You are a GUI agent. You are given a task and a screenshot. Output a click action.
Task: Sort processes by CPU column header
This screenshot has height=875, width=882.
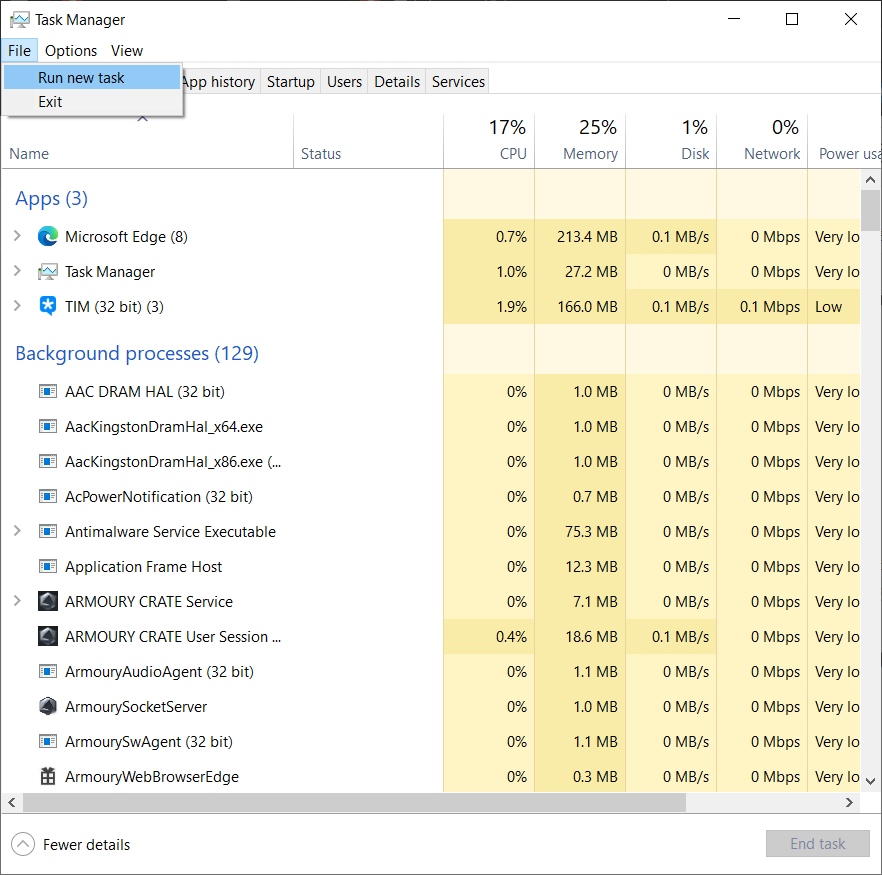point(489,141)
